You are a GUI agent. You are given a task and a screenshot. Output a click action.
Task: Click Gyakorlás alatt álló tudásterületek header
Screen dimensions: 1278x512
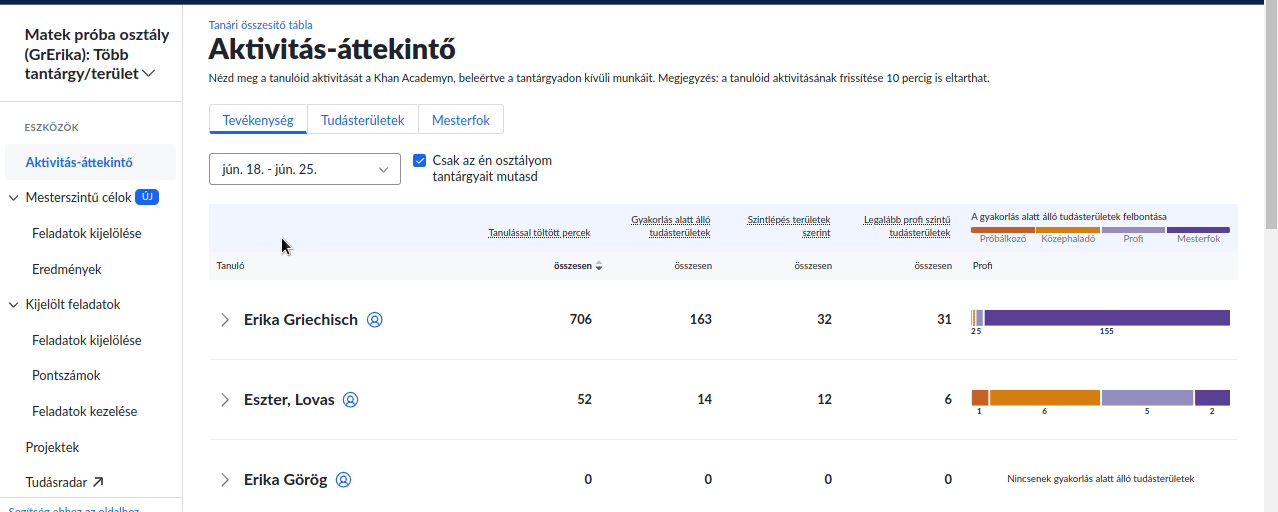click(671, 226)
